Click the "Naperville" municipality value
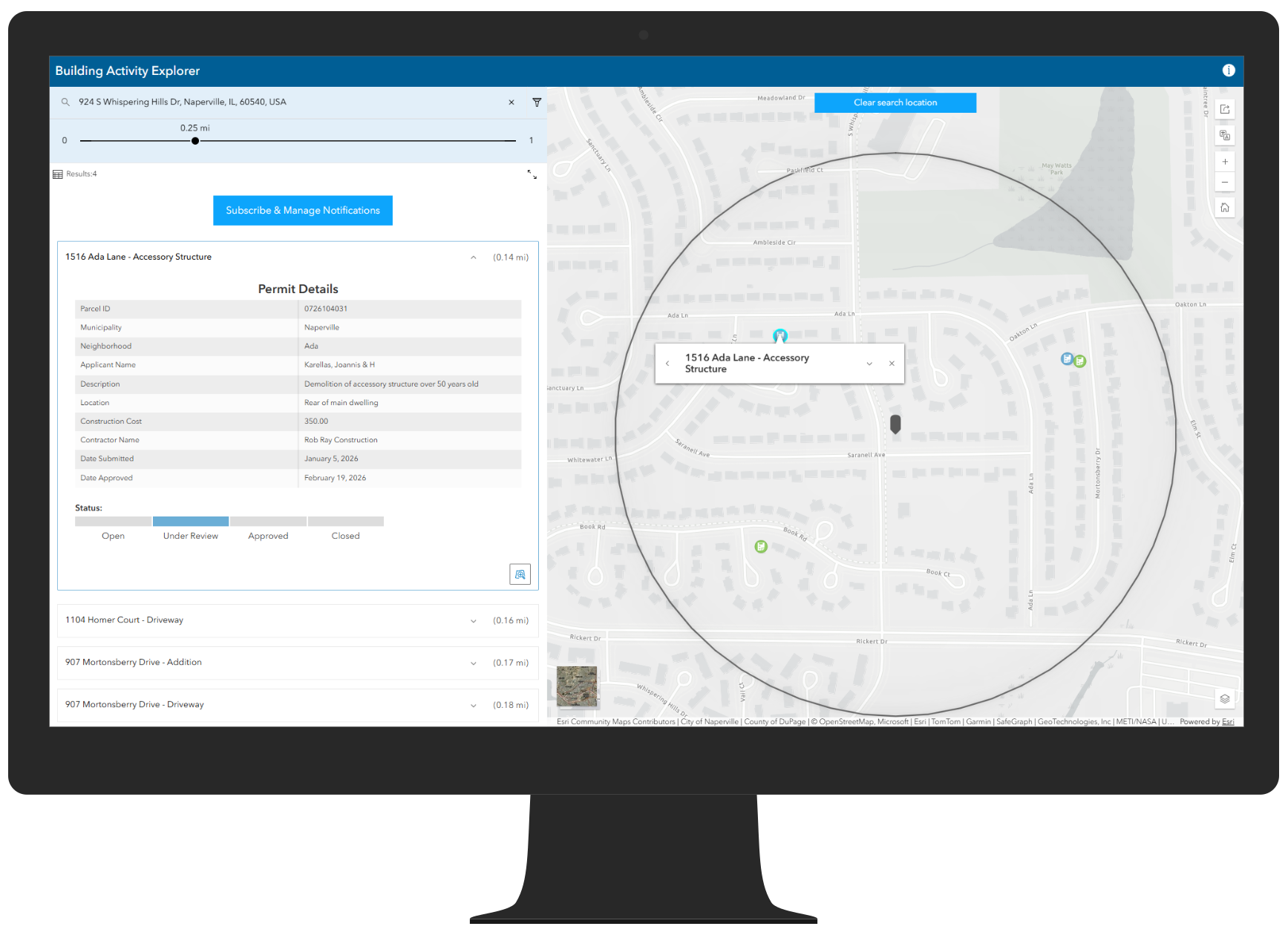Viewport: 1288px width, 932px height. tap(321, 327)
